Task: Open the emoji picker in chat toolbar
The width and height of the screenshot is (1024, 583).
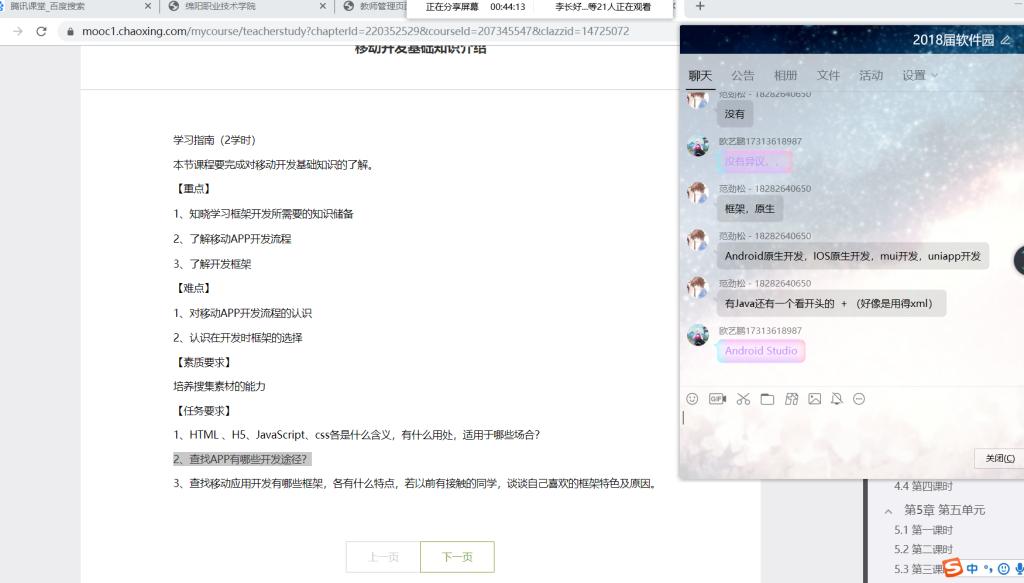Action: [692, 399]
